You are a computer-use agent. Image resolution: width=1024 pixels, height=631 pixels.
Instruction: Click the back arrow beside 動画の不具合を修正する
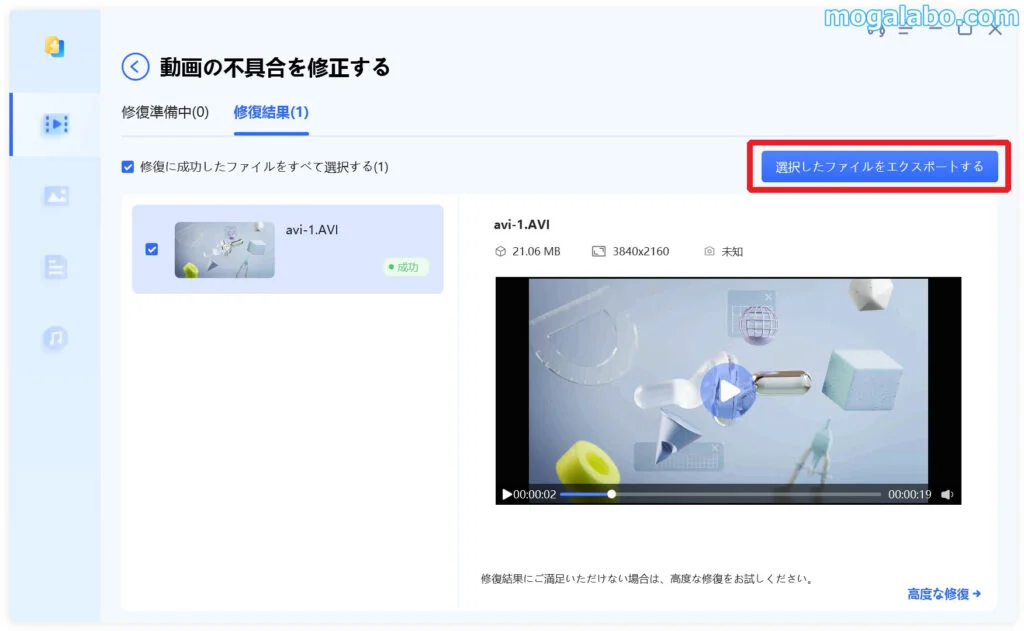(x=135, y=67)
